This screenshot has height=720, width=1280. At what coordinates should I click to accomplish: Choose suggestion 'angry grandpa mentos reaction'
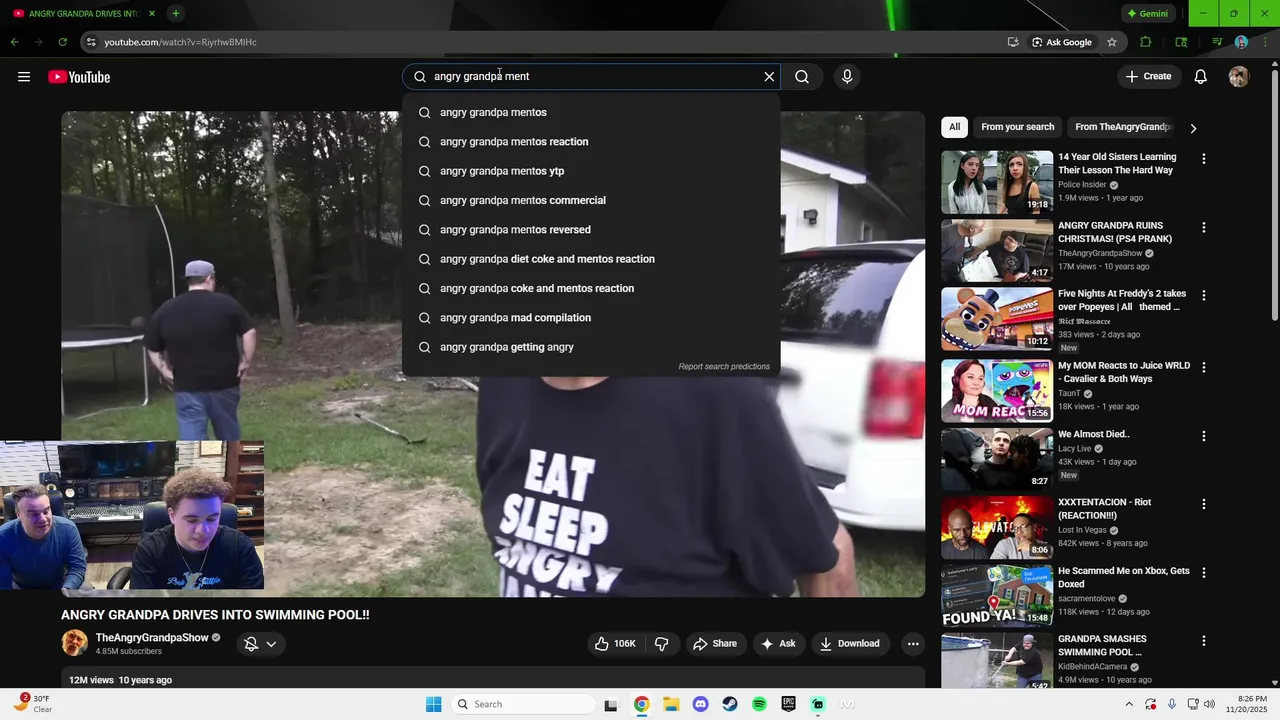tap(591, 142)
